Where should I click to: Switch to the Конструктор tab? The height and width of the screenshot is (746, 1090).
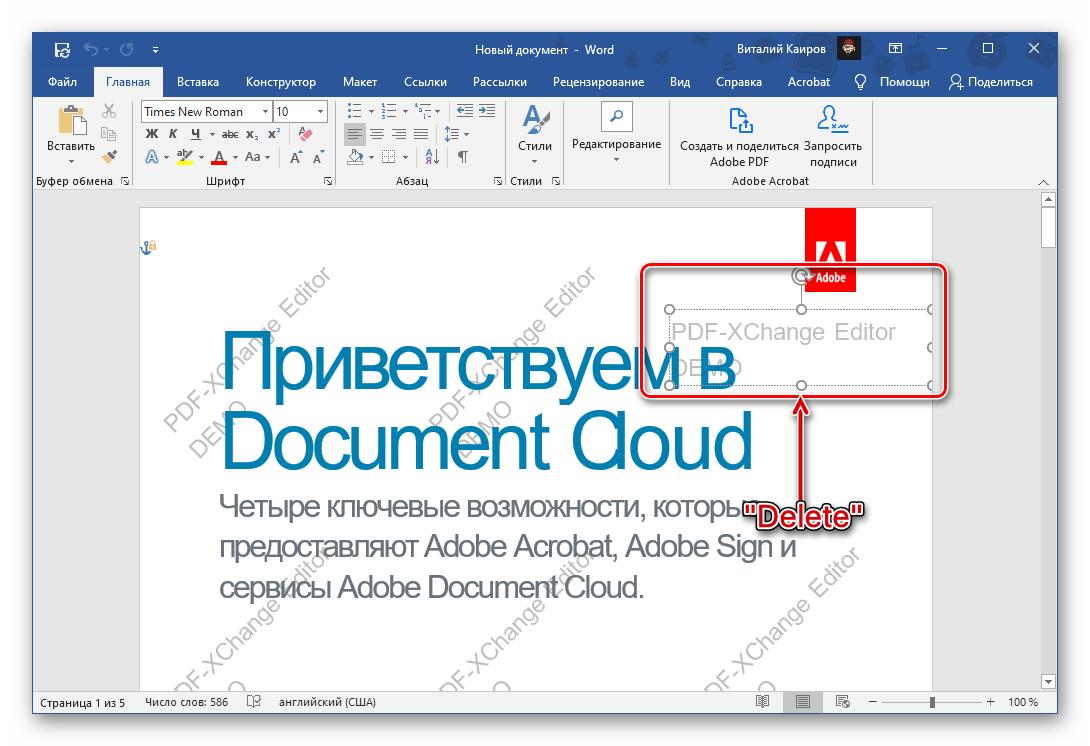click(281, 82)
